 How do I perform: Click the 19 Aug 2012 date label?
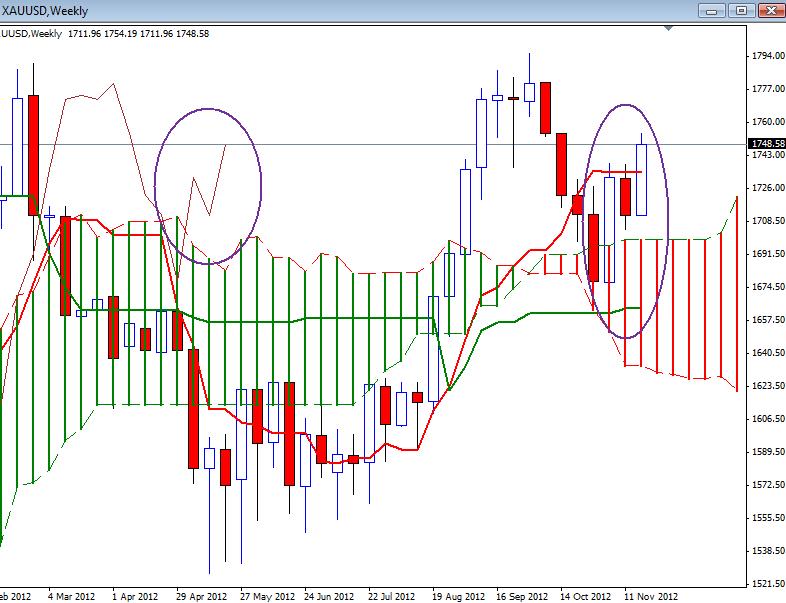click(458, 596)
